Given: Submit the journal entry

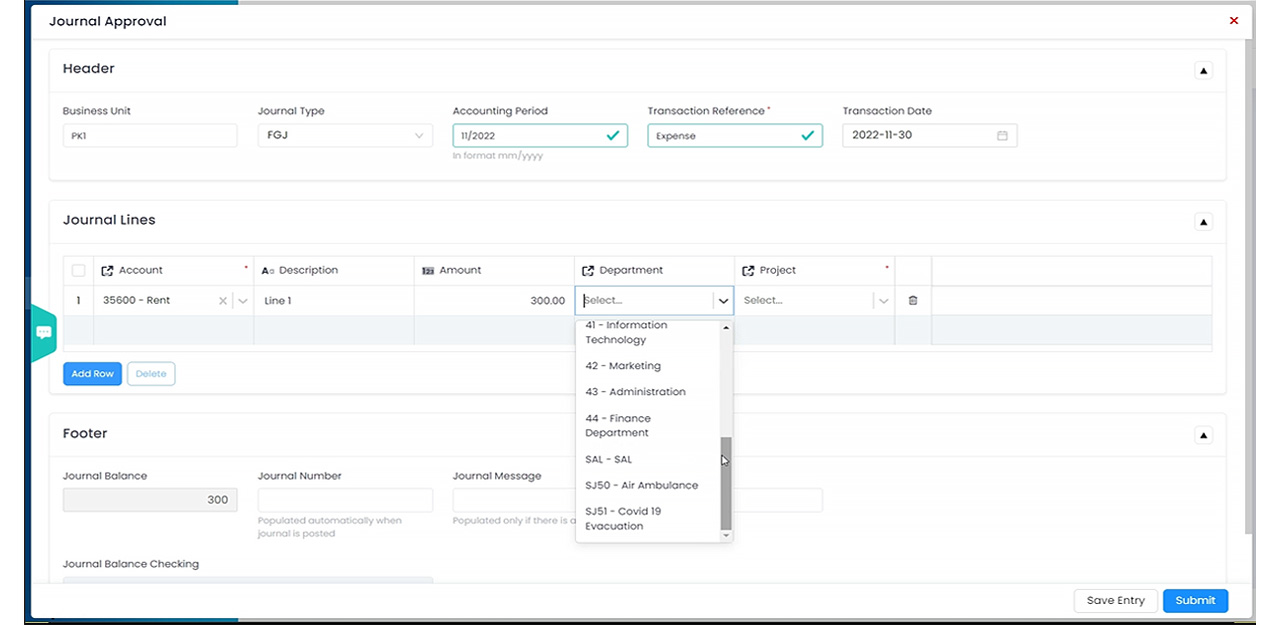Looking at the screenshot, I should [x=1195, y=600].
